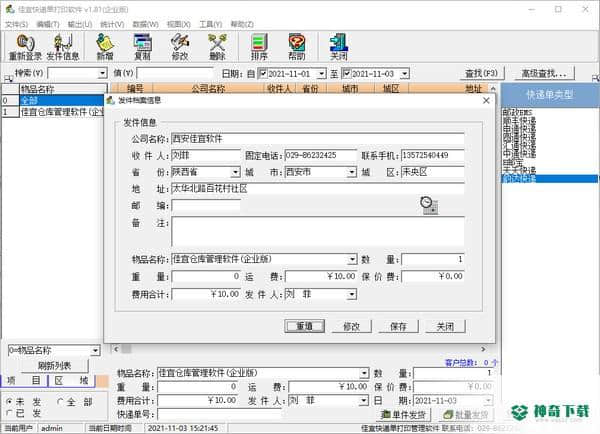The height and width of the screenshot is (434, 600).
Task: Select the 全部 radio button
Action: click(60, 402)
